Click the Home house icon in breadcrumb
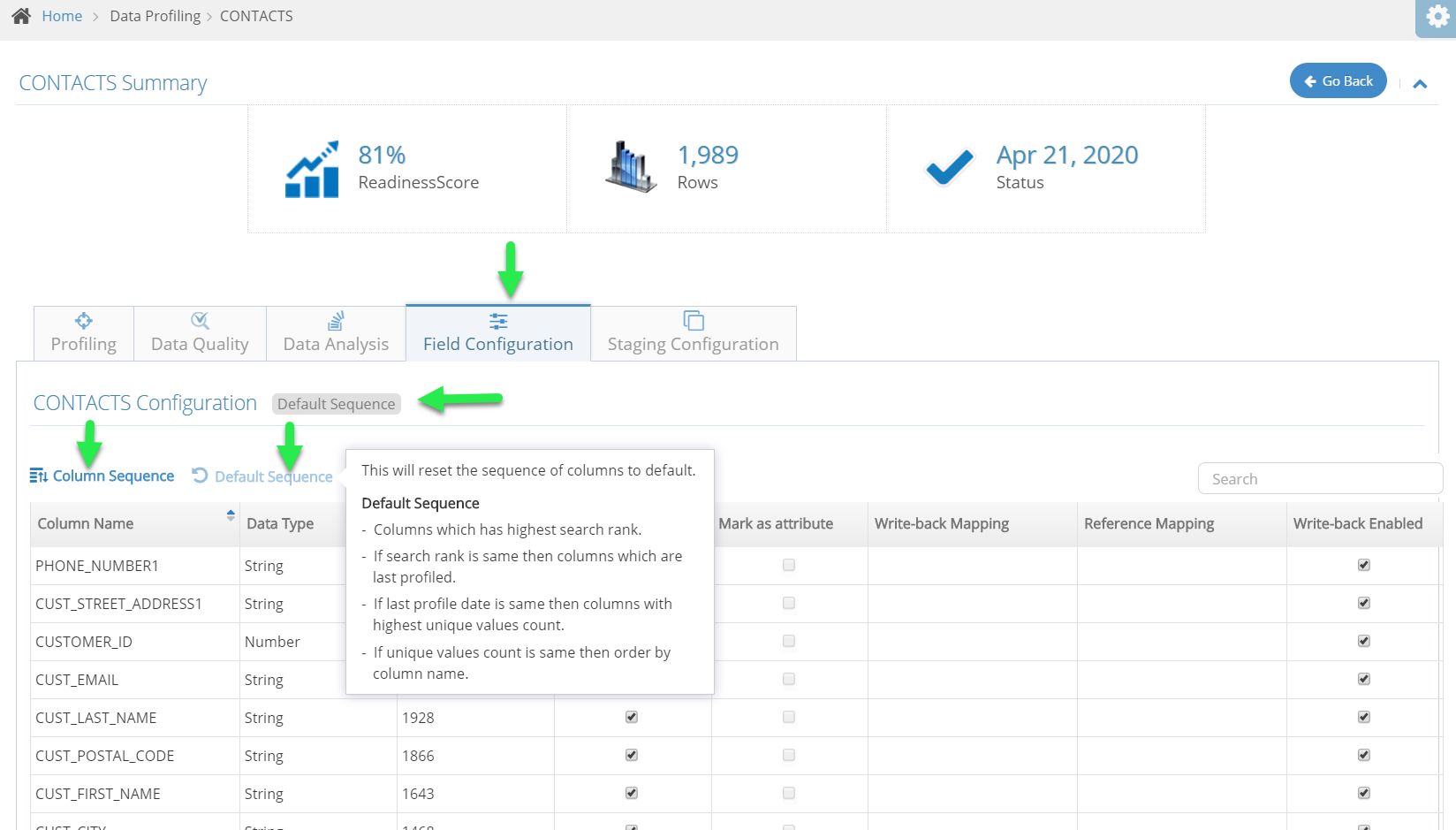 point(21,16)
